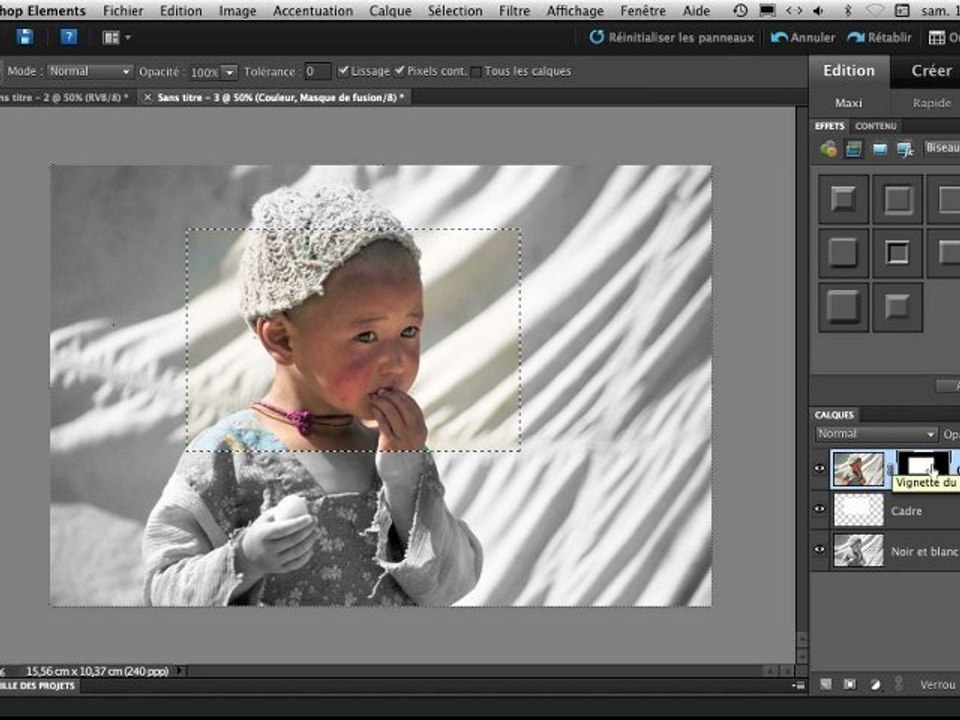Image resolution: width=960 pixels, height=720 pixels.
Task: Show Photo Effects in the Effects panel
Action: pyautogui.click(x=879, y=149)
